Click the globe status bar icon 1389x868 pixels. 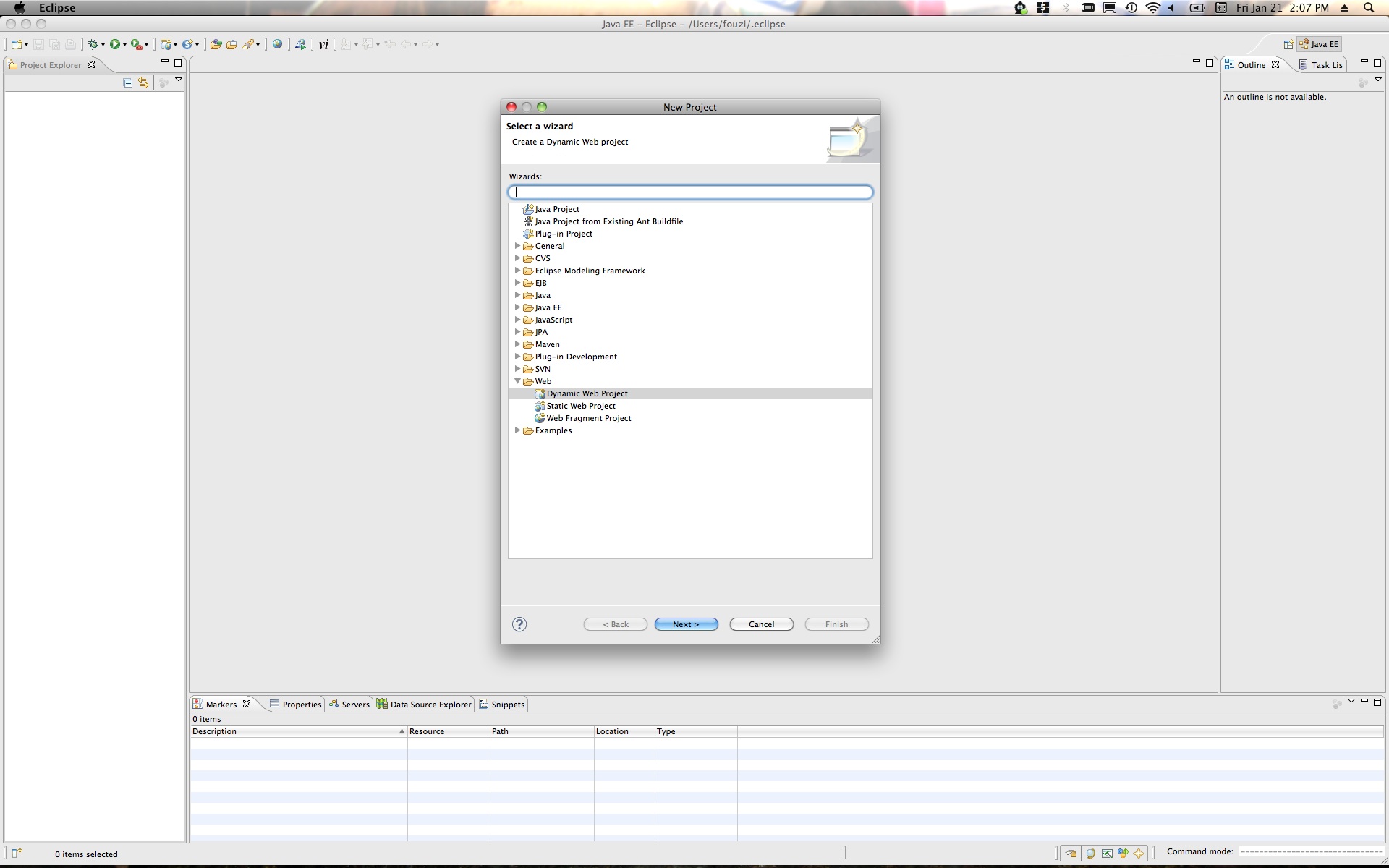click(1090, 854)
